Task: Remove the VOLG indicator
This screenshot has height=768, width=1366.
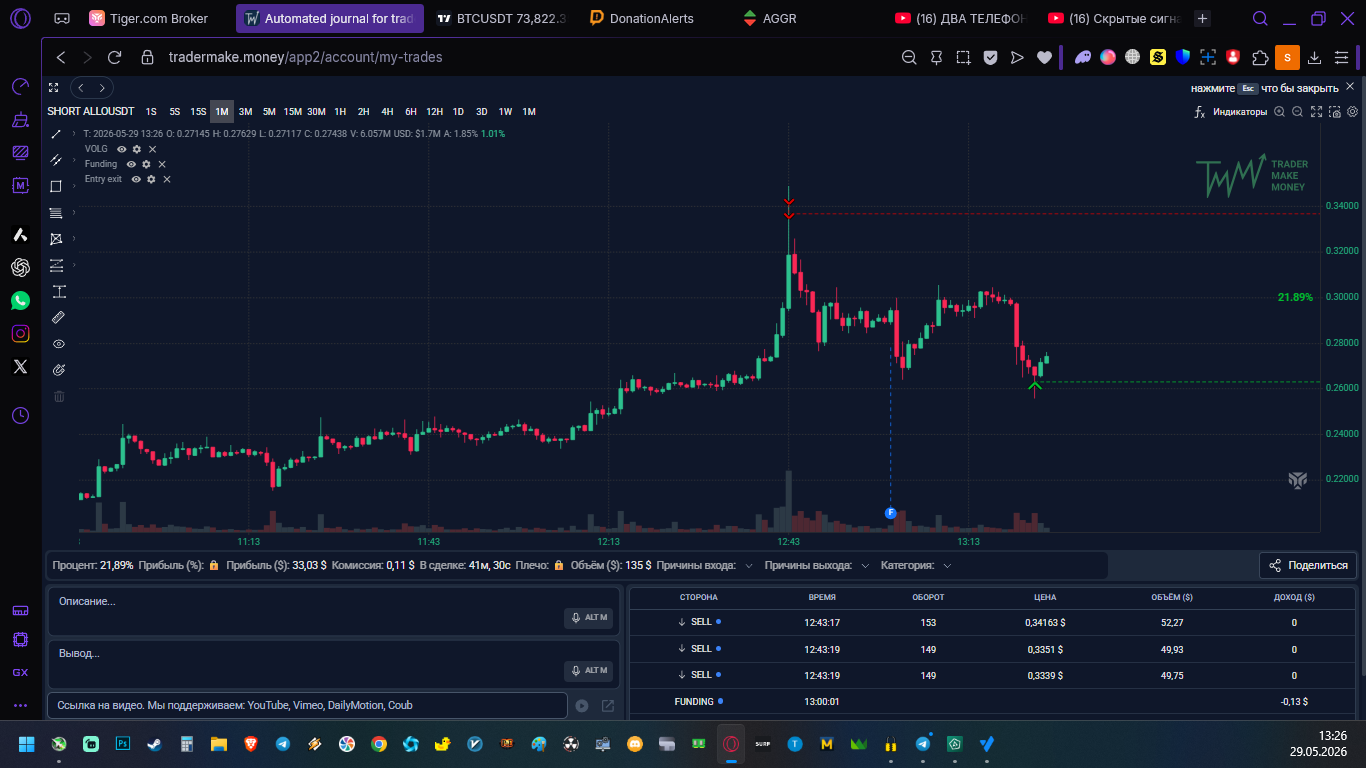Action: pyautogui.click(x=153, y=149)
